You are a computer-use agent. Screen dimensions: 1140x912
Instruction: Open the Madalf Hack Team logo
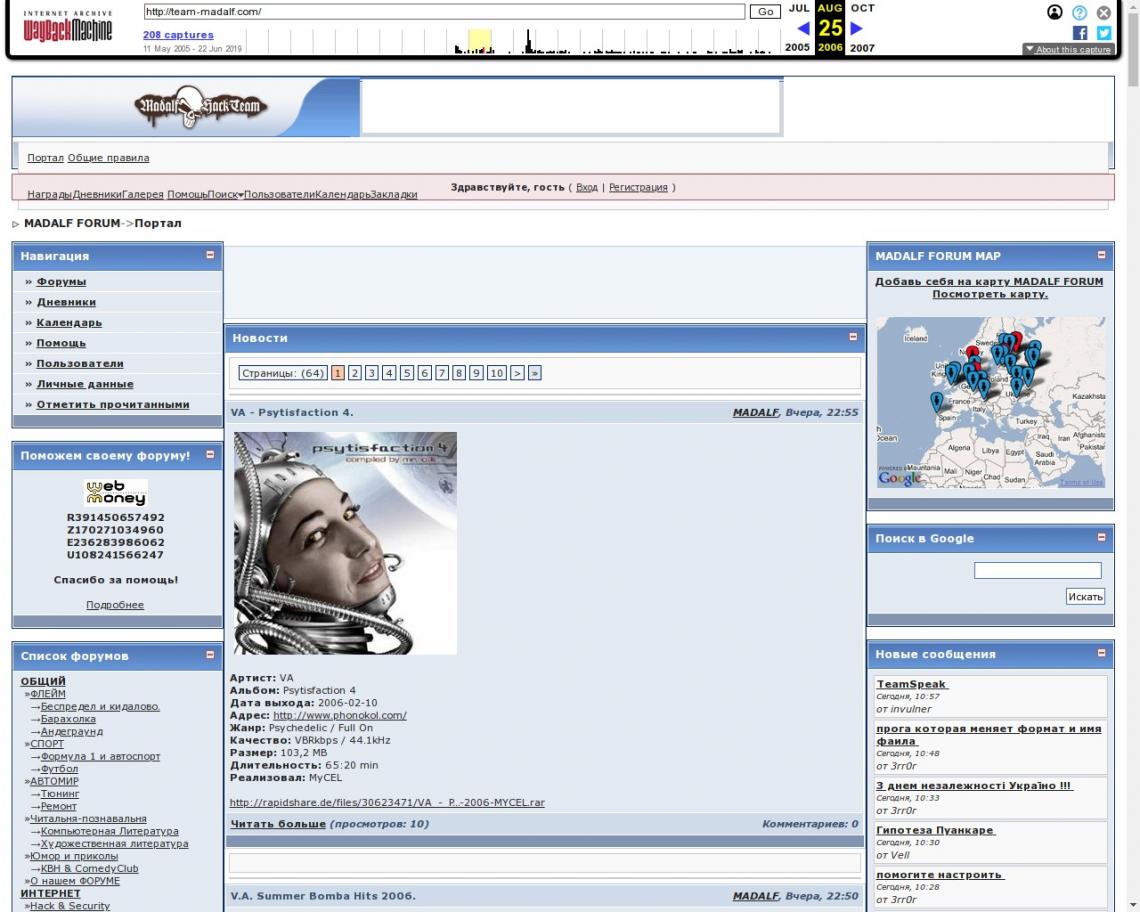click(x=201, y=107)
